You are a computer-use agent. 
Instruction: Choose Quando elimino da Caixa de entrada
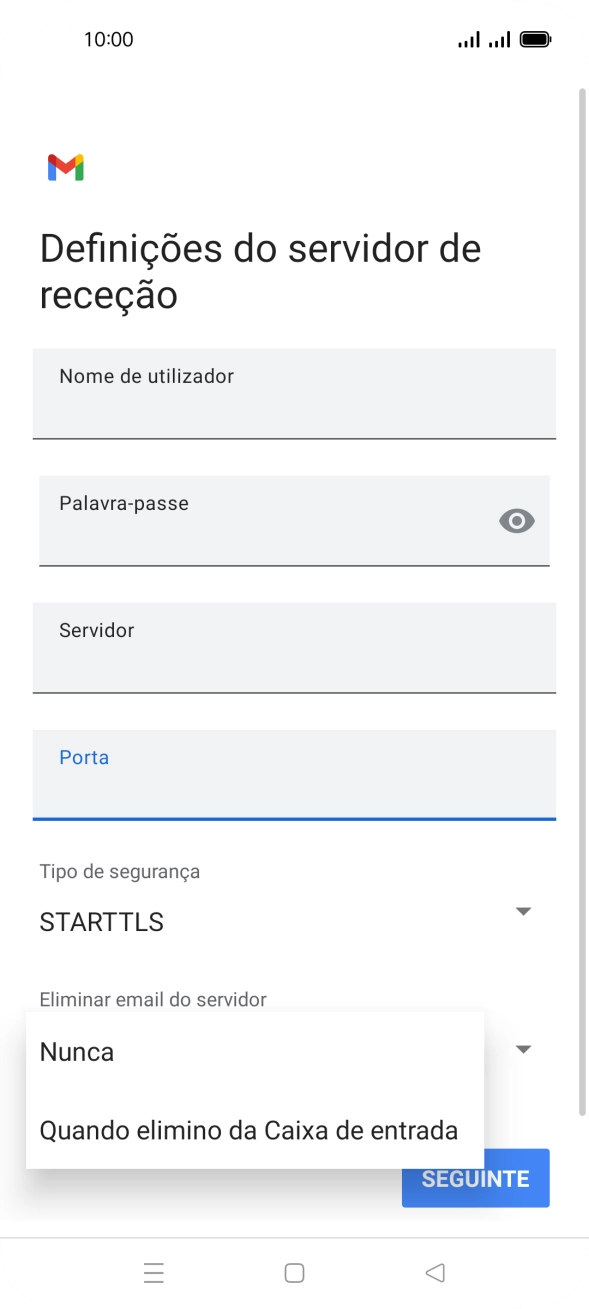click(247, 1130)
